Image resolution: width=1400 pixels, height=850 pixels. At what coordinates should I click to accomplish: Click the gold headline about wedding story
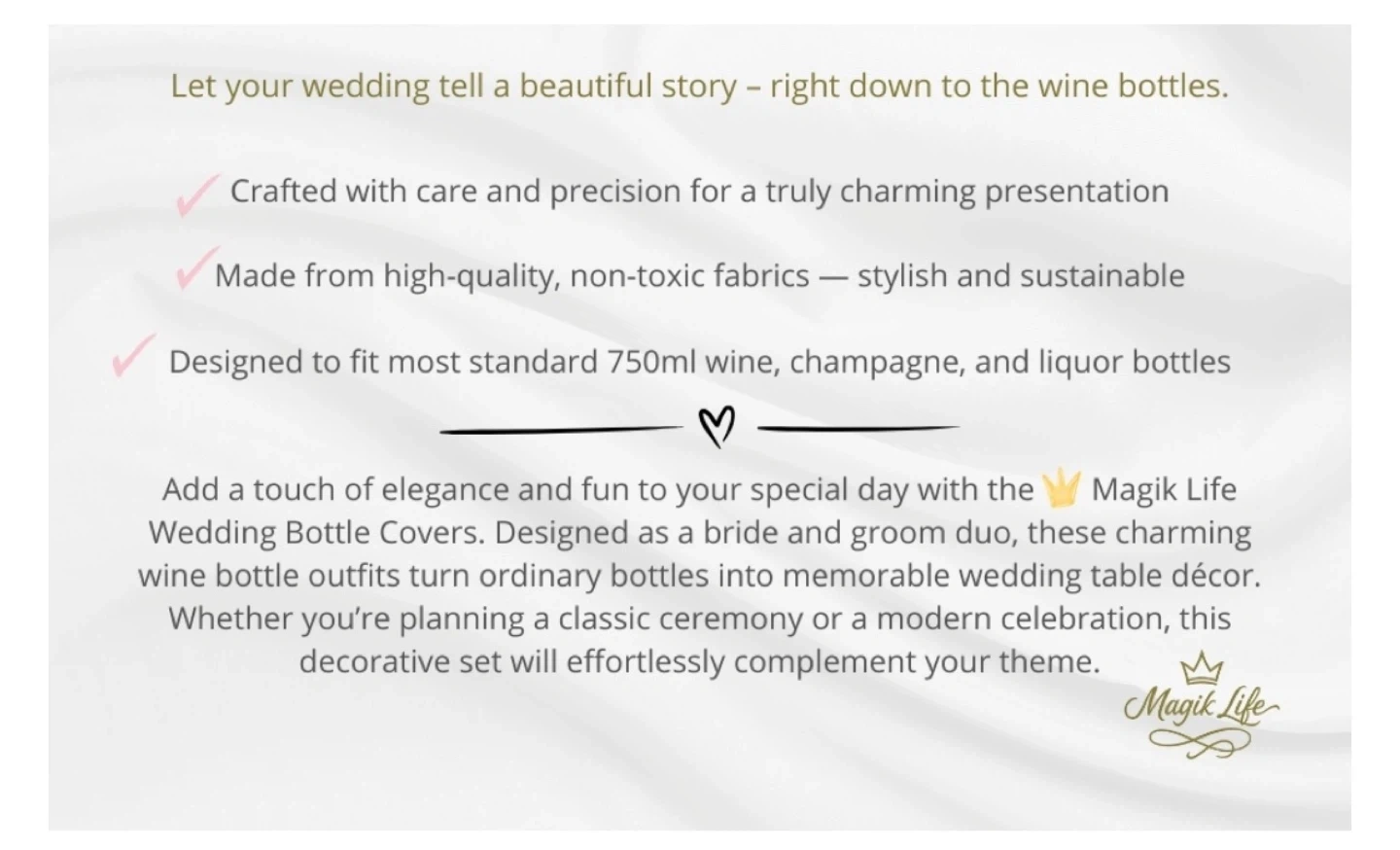point(699,86)
